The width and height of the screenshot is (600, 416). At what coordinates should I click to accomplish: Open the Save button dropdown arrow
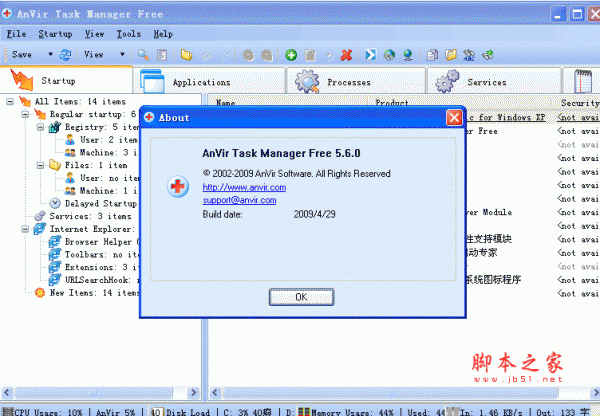point(50,54)
